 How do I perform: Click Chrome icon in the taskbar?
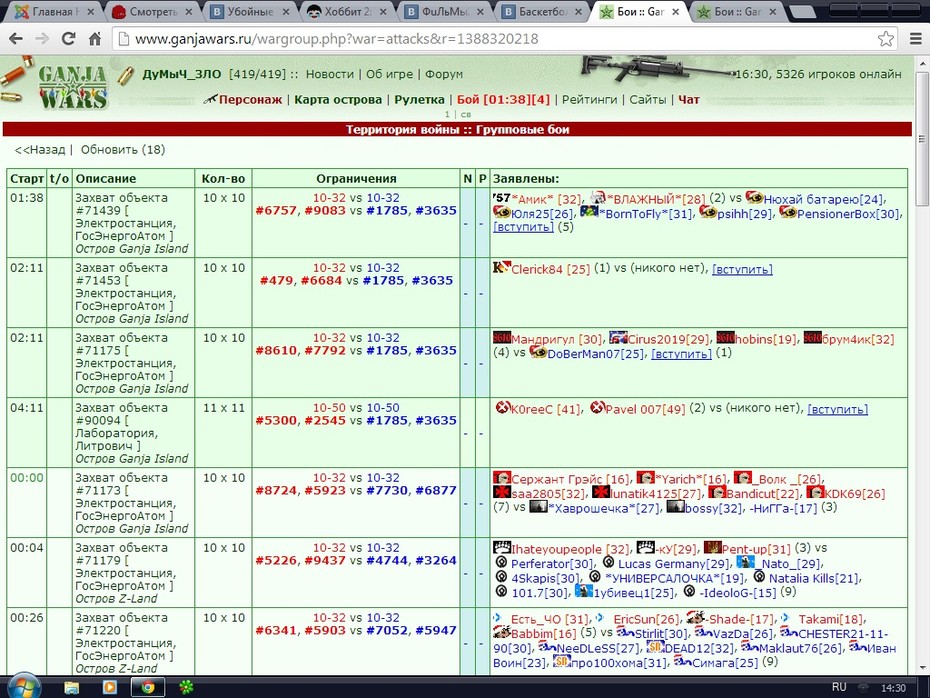148,687
